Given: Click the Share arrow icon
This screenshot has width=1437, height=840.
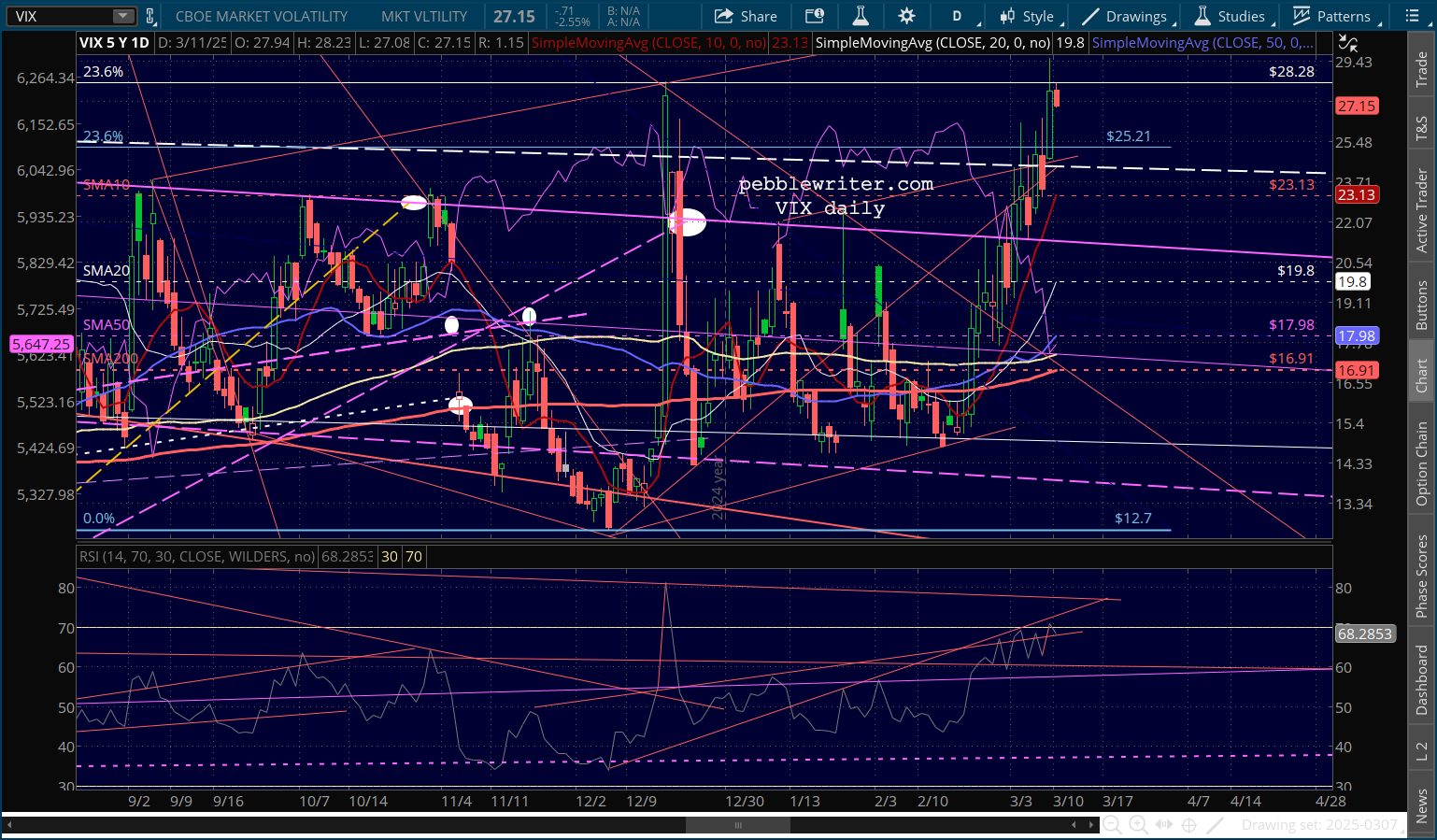Looking at the screenshot, I should tap(724, 16).
